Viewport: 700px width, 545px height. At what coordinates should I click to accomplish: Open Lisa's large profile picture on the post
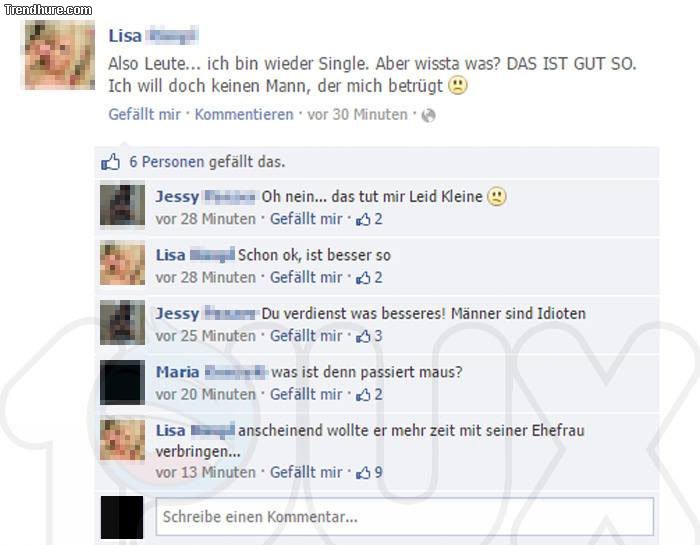[x=60, y=55]
